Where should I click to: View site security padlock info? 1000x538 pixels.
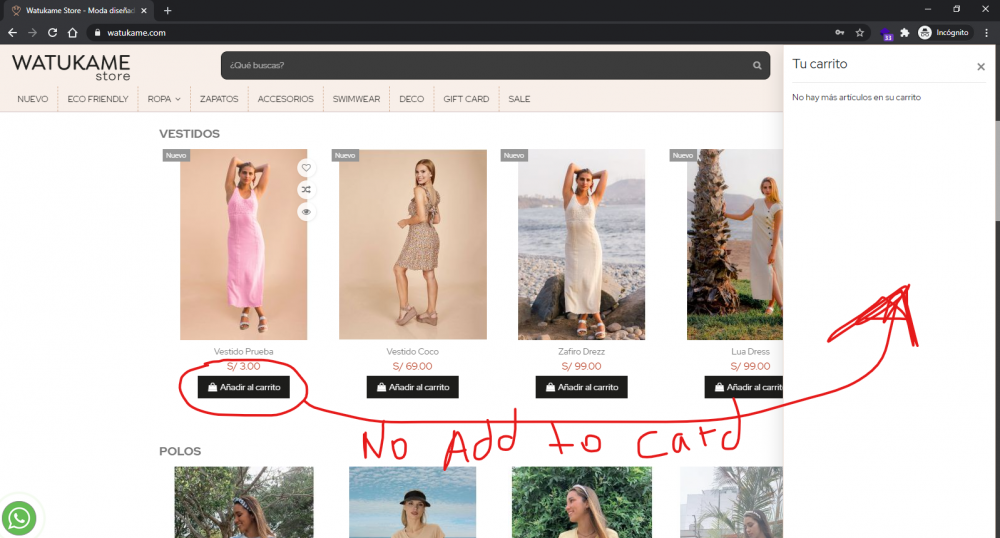(97, 33)
